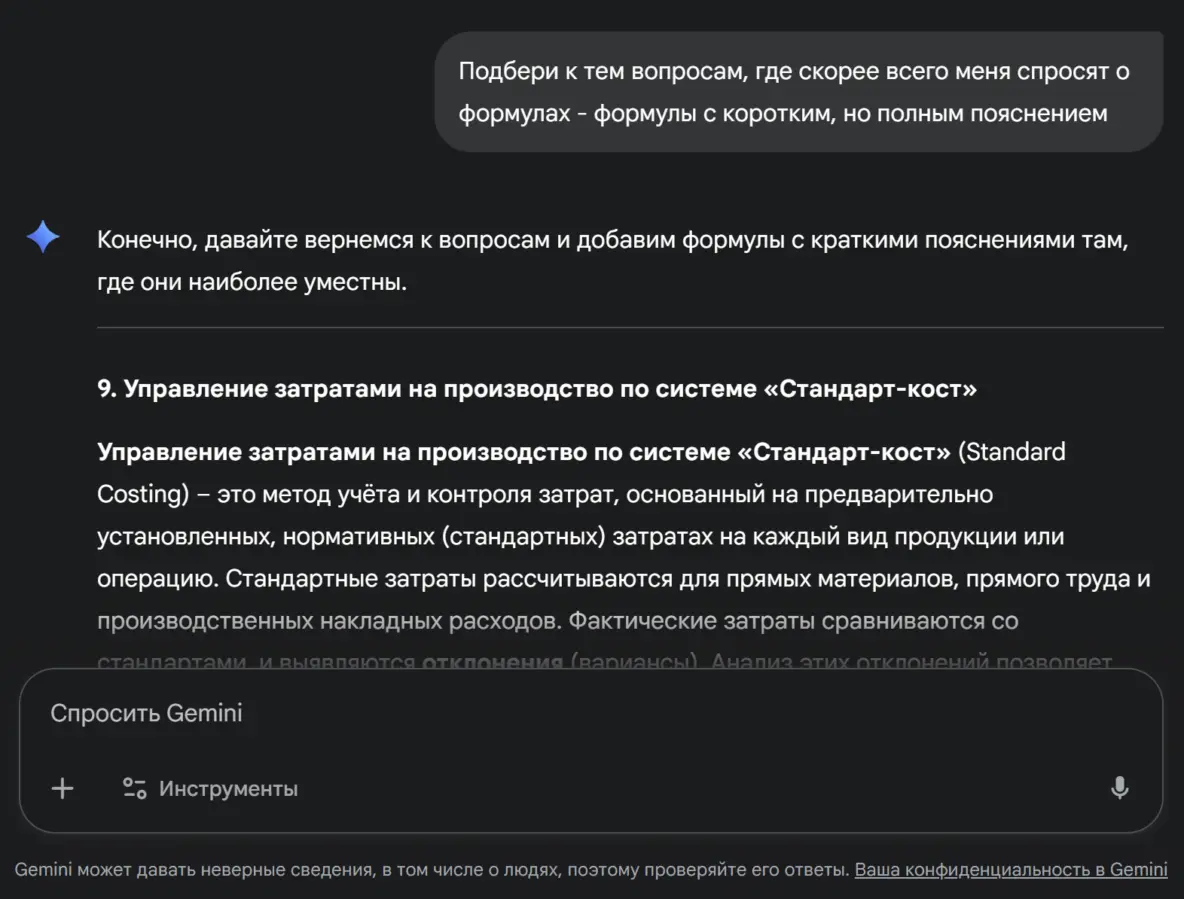Click the bold paragraph opening "Управление затратами"
Screen dimensions: 1184x899
[x=523, y=452]
